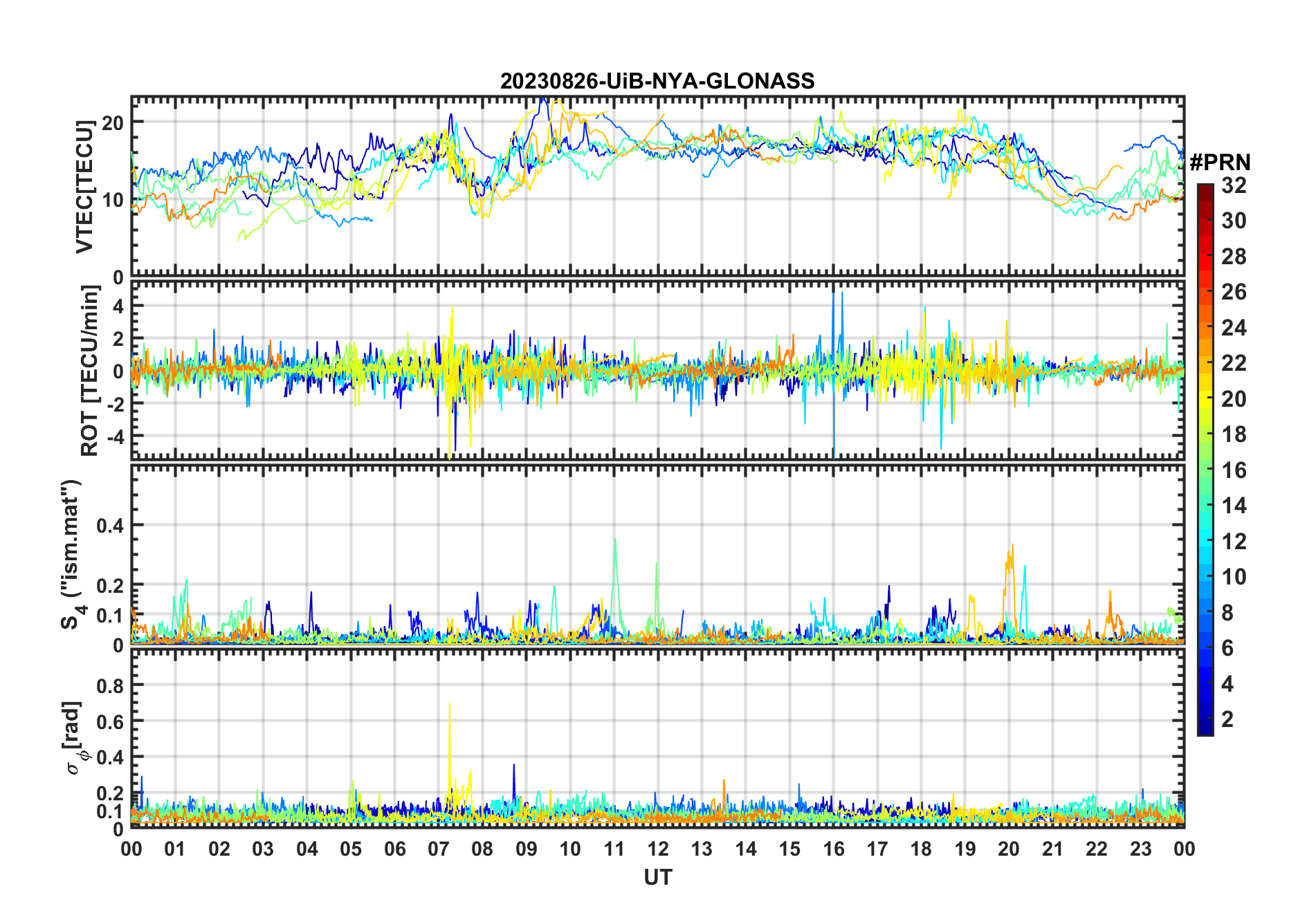Click the plot title 20230826-UiB-NYA-GLONASS

pos(657,81)
